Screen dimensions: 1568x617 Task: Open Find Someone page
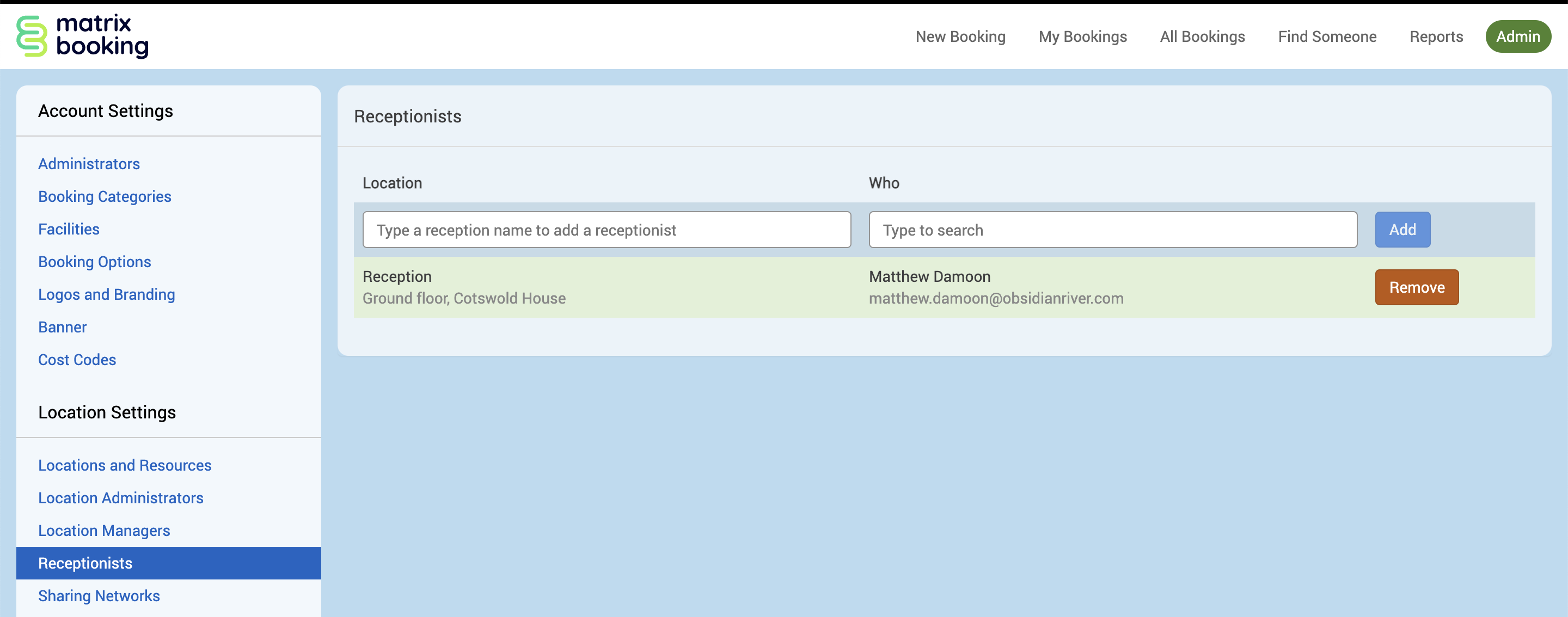point(1327,36)
